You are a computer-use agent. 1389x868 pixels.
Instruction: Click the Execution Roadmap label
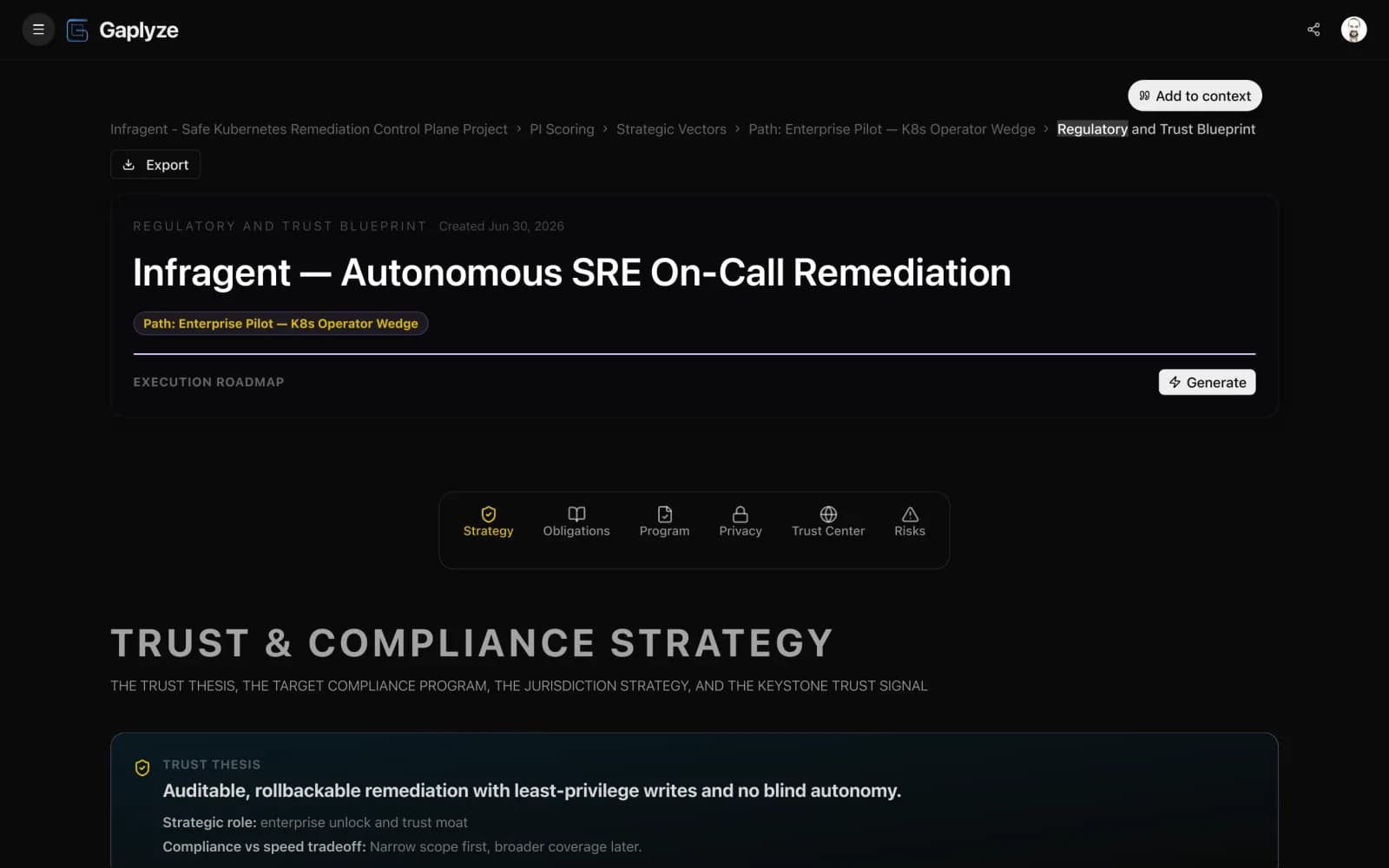(208, 382)
